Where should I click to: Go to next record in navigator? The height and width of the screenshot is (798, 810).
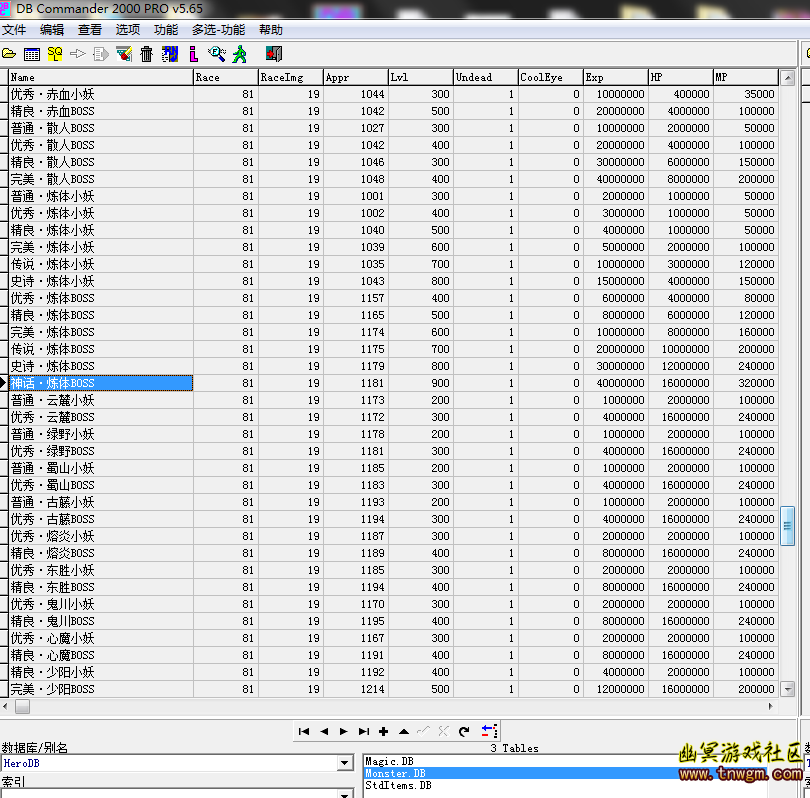pos(344,731)
